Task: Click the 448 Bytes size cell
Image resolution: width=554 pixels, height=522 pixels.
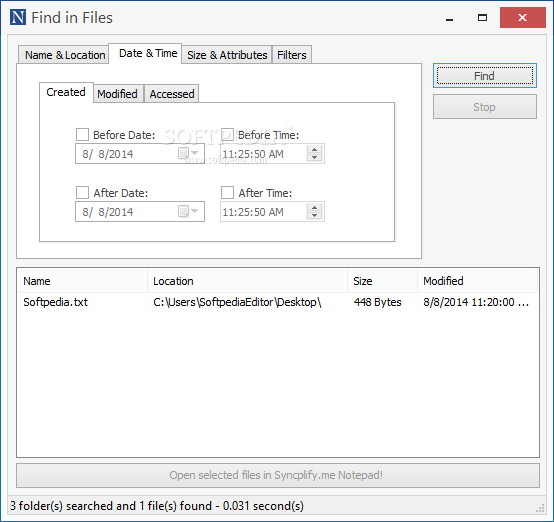Action: click(377, 302)
